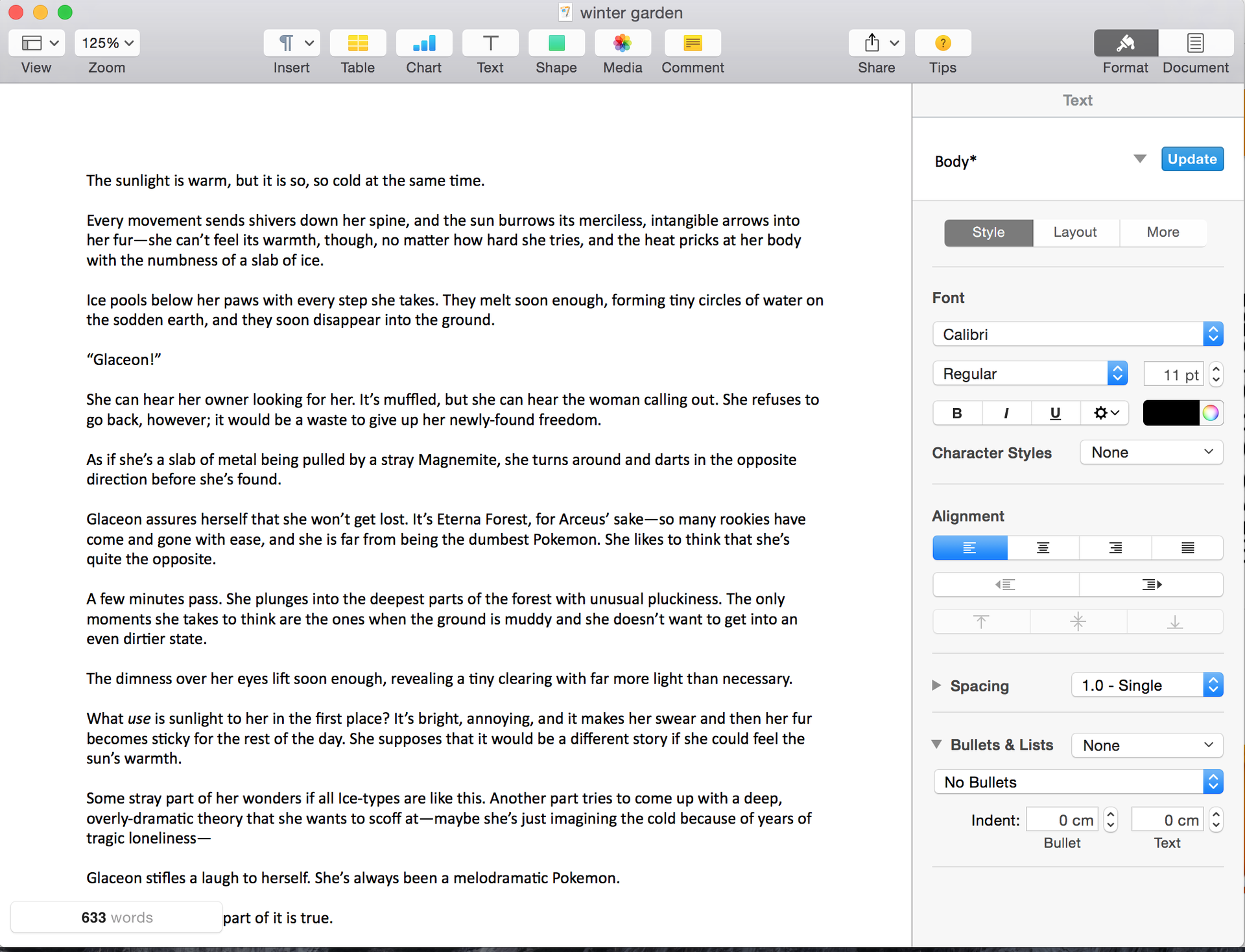The height and width of the screenshot is (952, 1245).
Task: Decrease paragraph indent
Action: [x=1006, y=584]
